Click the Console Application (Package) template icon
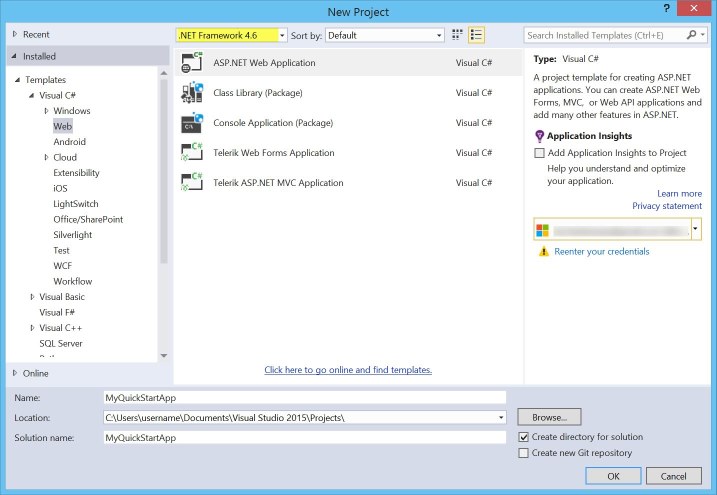This screenshot has height=495, width=717. point(192,123)
